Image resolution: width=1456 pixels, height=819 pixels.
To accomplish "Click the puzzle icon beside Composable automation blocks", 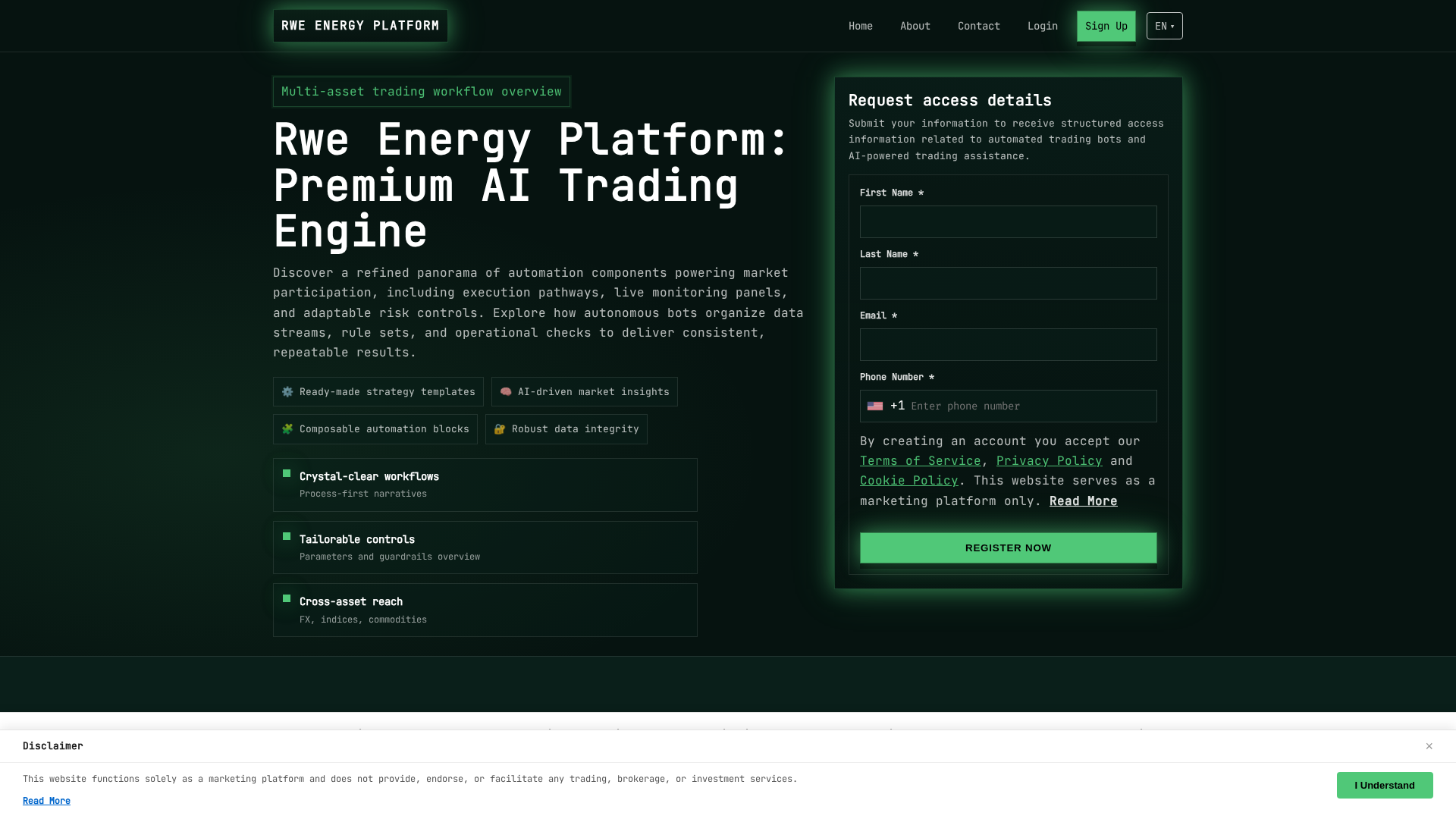I will (x=287, y=429).
